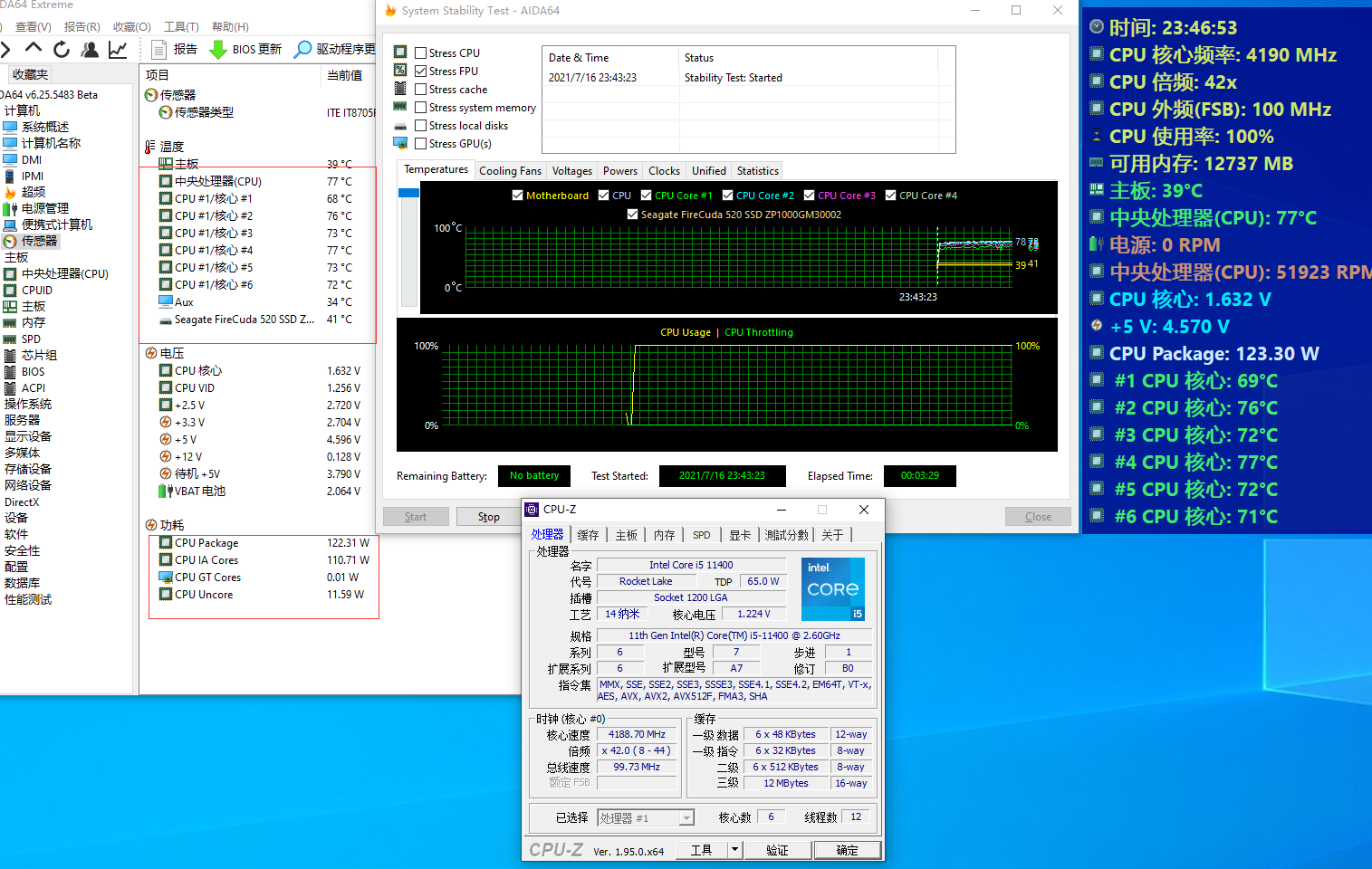Open the 缓存 tab in CPU-Z
The image size is (1372, 869).
tap(588, 535)
